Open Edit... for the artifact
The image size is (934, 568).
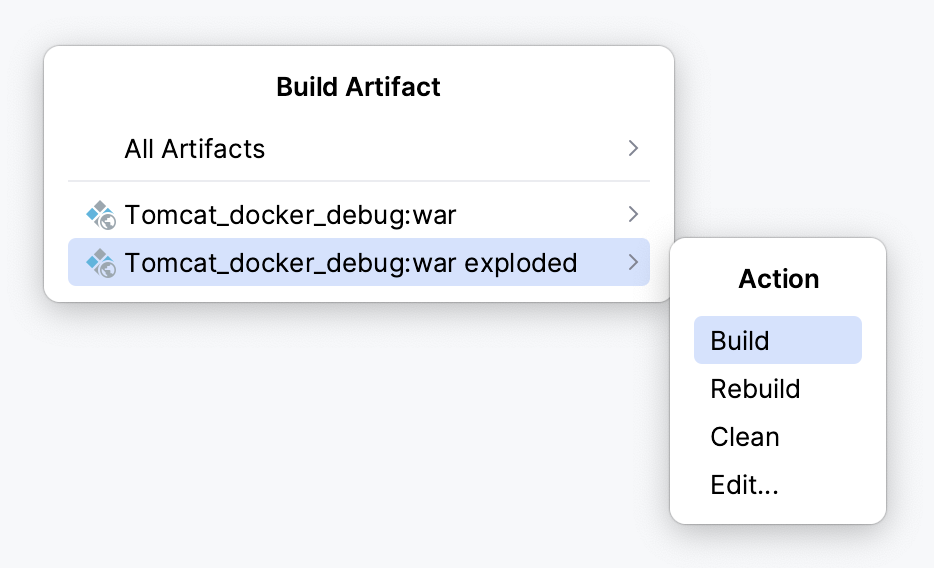point(744,486)
